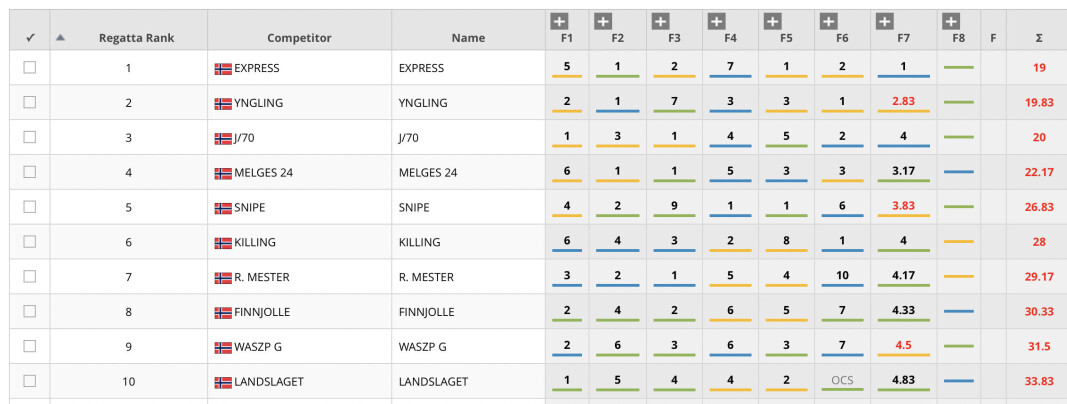The width and height of the screenshot is (1067, 404).
Task: Select the total 19.83 in YNGLING row
Action: pyautogui.click(x=1039, y=103)
